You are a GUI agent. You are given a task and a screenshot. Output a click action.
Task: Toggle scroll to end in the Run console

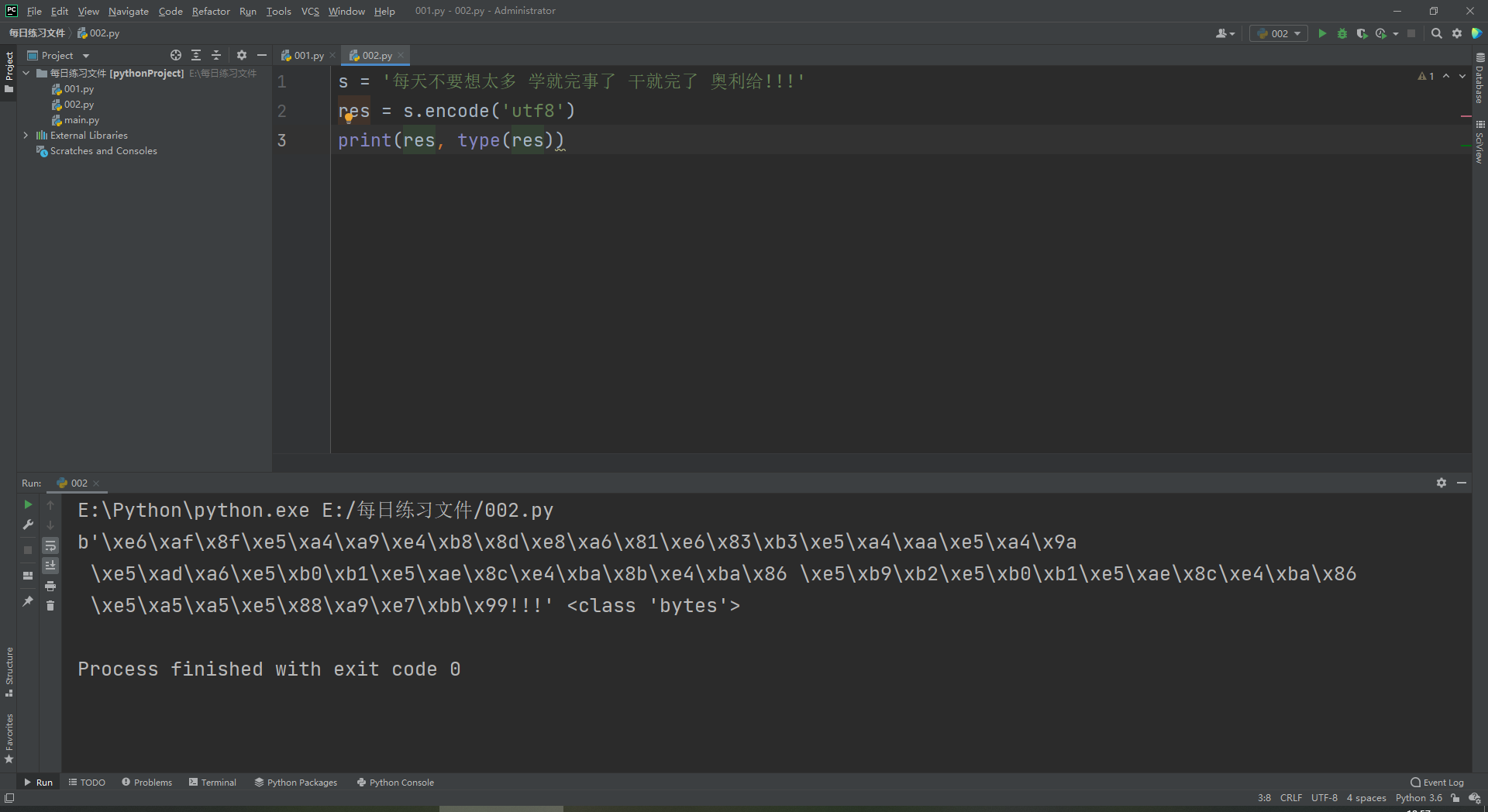(50, 566)
